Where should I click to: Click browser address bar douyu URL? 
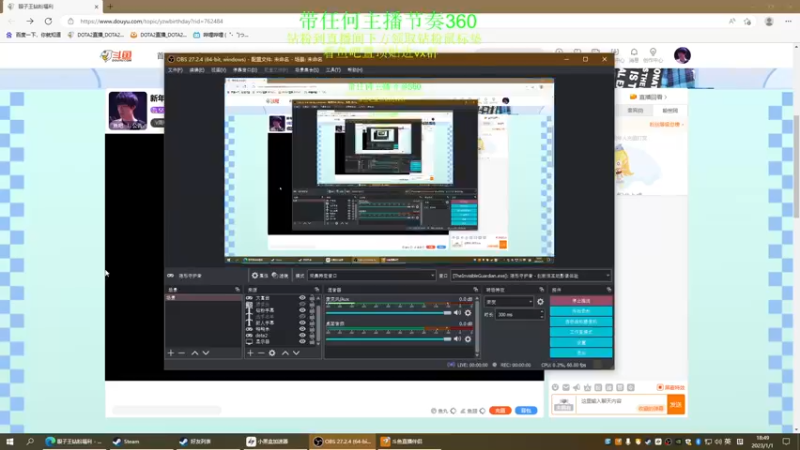[x=152, y=21]
